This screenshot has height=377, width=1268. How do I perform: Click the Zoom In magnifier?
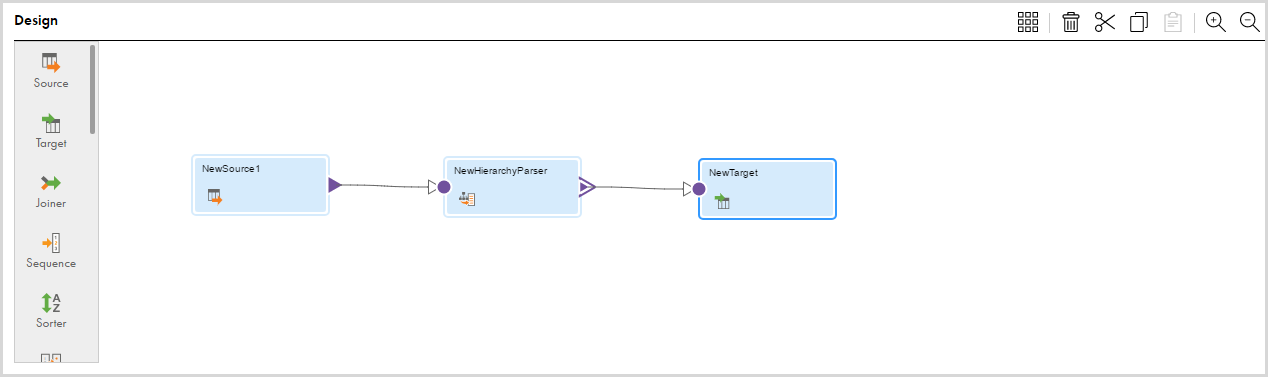point(1216,22)
